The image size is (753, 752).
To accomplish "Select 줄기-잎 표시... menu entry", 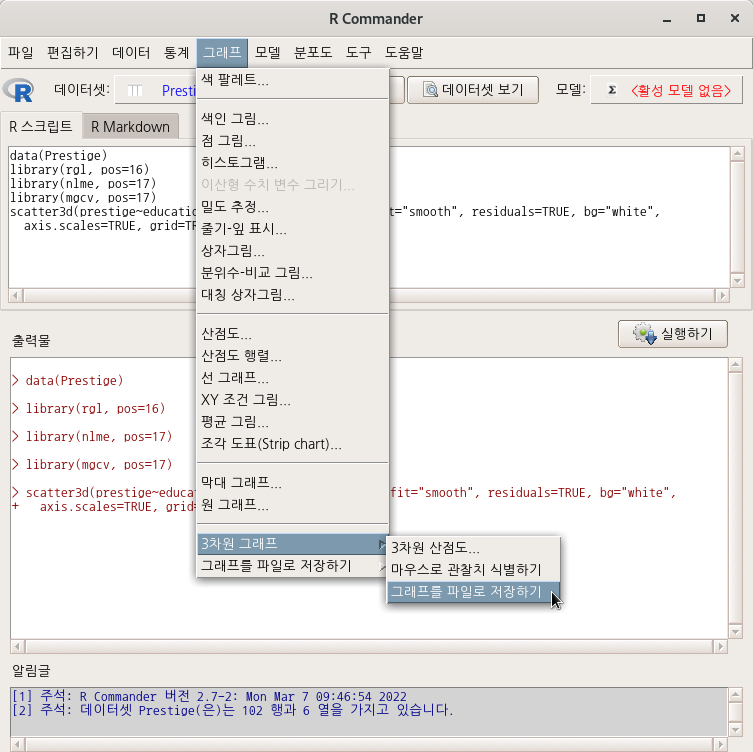I will tap(292, 229).
